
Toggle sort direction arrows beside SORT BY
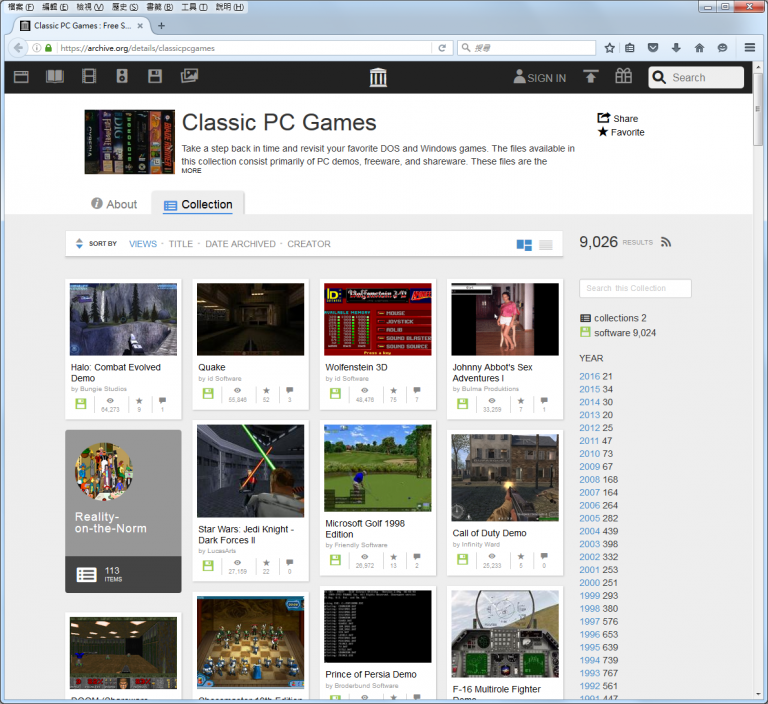click(79, 243)
